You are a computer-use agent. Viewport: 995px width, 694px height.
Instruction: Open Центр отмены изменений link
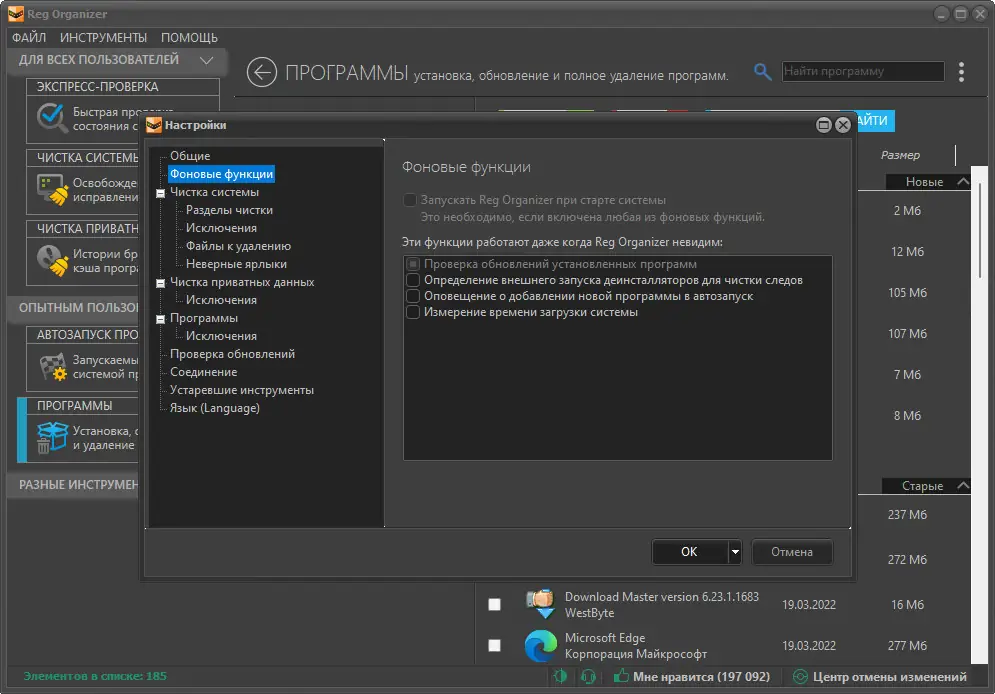889,677
